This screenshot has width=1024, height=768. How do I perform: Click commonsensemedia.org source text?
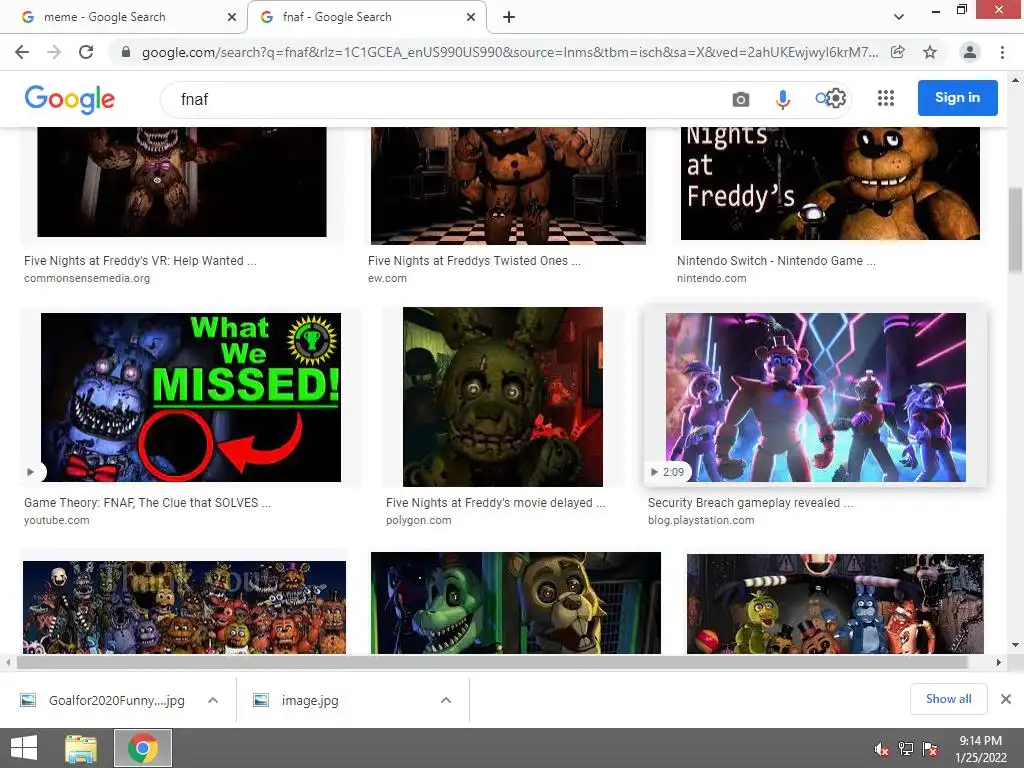87,278
